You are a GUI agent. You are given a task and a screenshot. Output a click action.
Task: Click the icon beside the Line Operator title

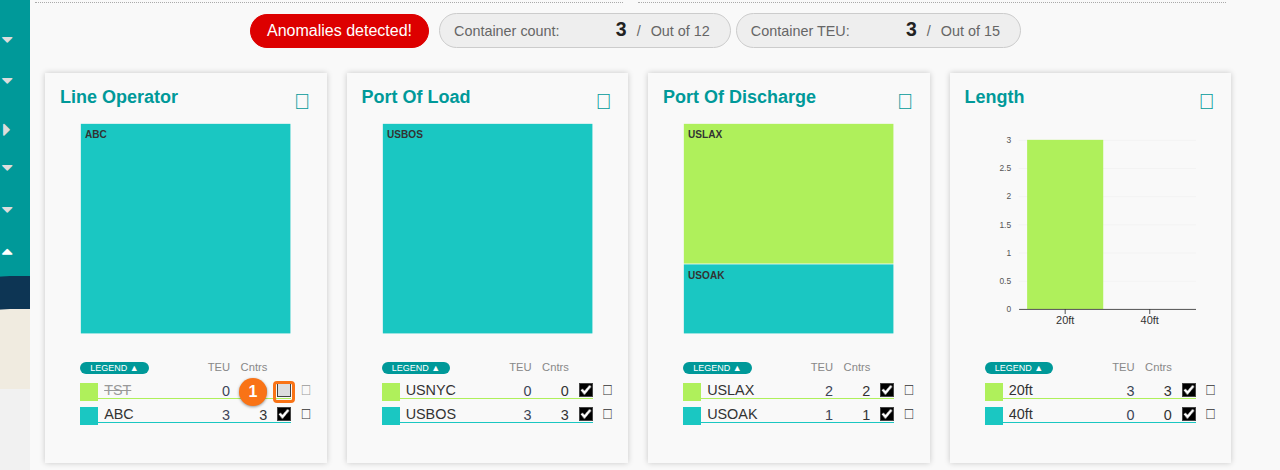pos(302,101)
